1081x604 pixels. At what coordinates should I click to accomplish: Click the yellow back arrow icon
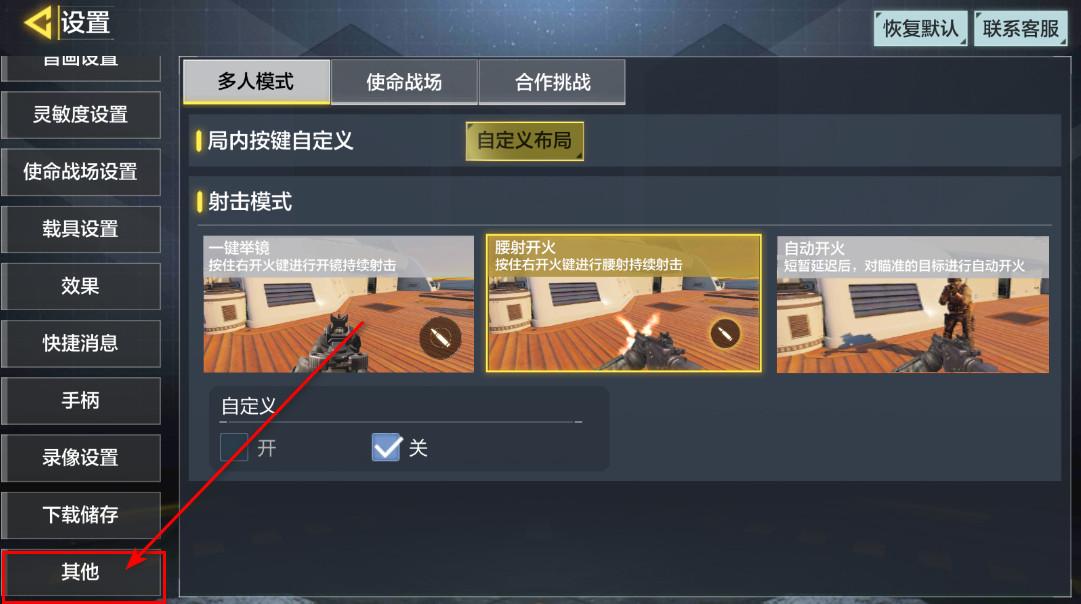pyautogui.click(x=39, y=22)
